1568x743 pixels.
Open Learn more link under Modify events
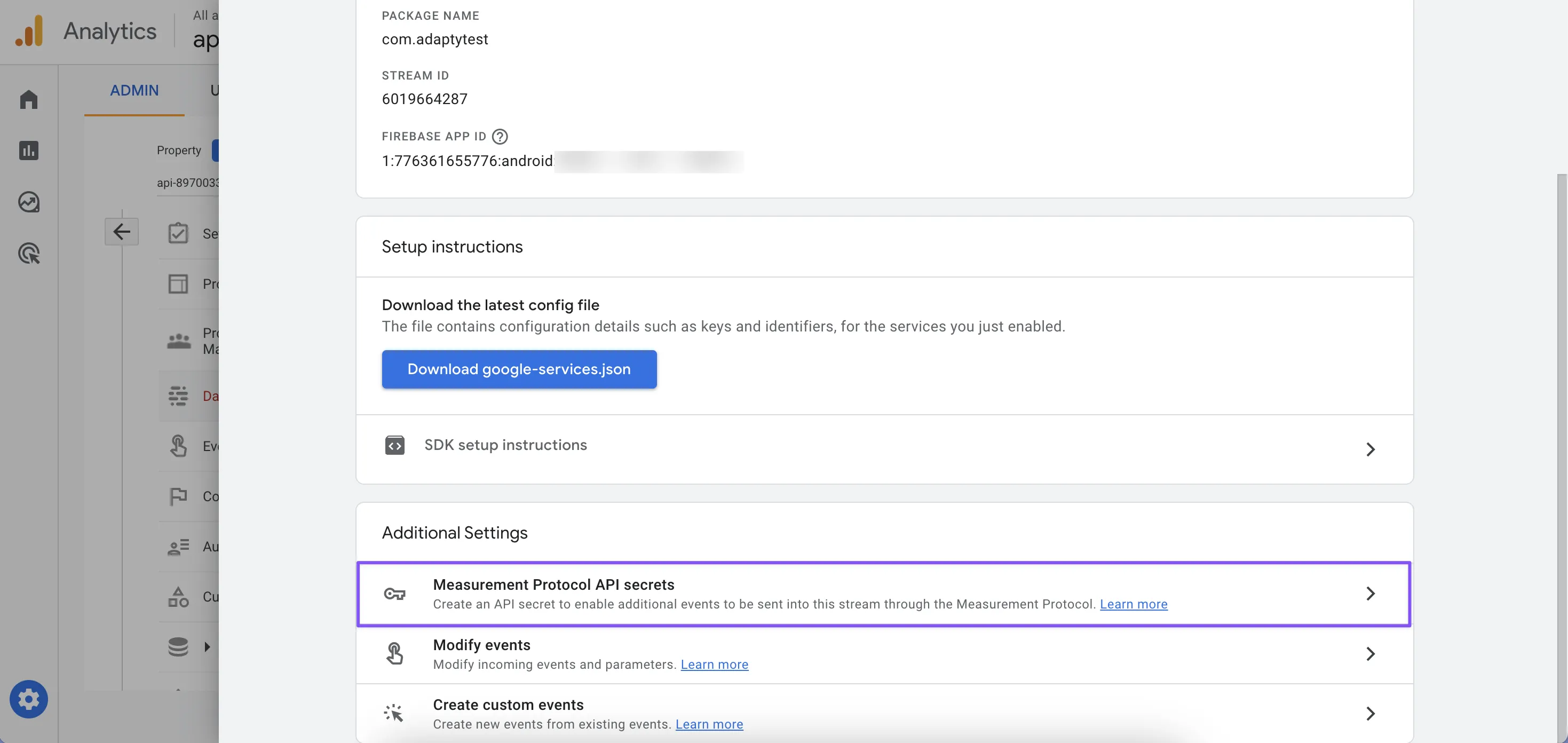pyautogui.click(x=714, y=665)
